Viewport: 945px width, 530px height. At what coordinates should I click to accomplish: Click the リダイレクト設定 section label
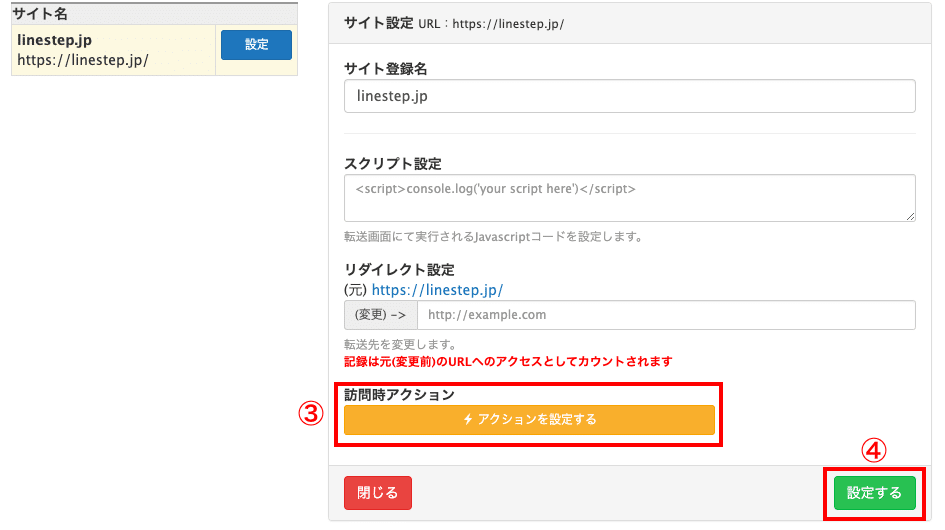[x=399, y=270]
